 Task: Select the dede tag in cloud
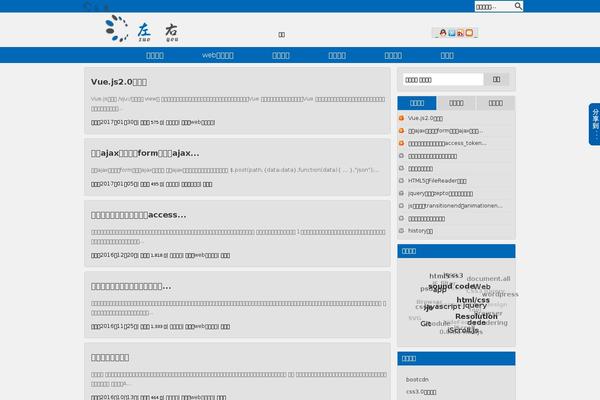476,323
